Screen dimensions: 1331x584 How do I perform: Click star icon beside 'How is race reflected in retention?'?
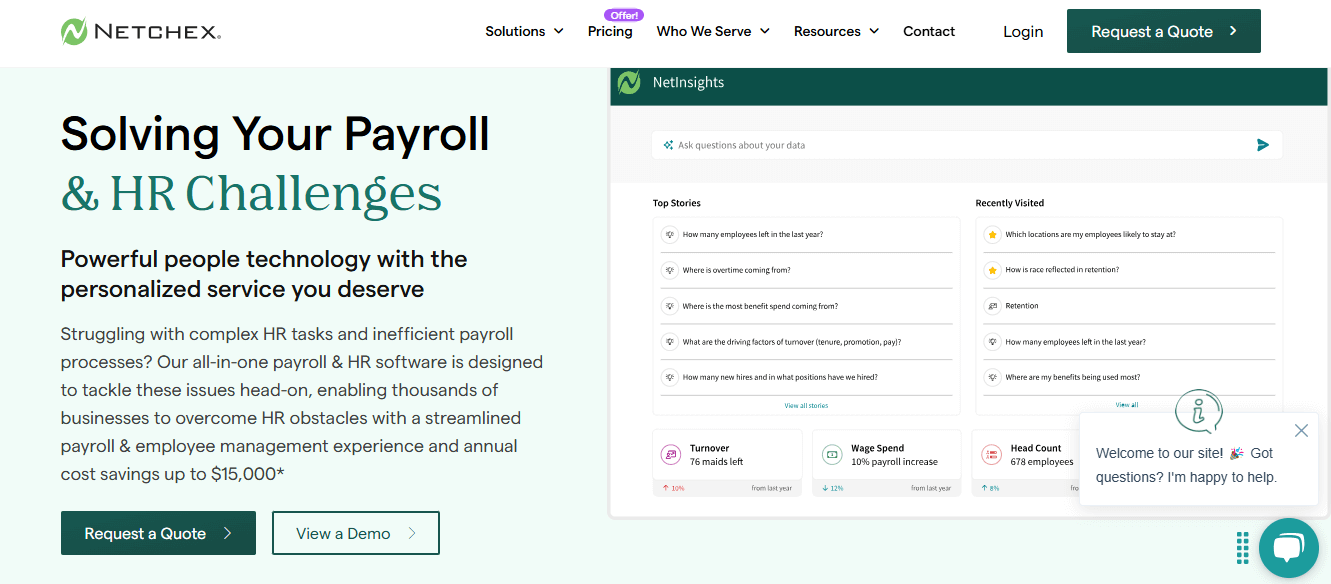coord(992,270)
